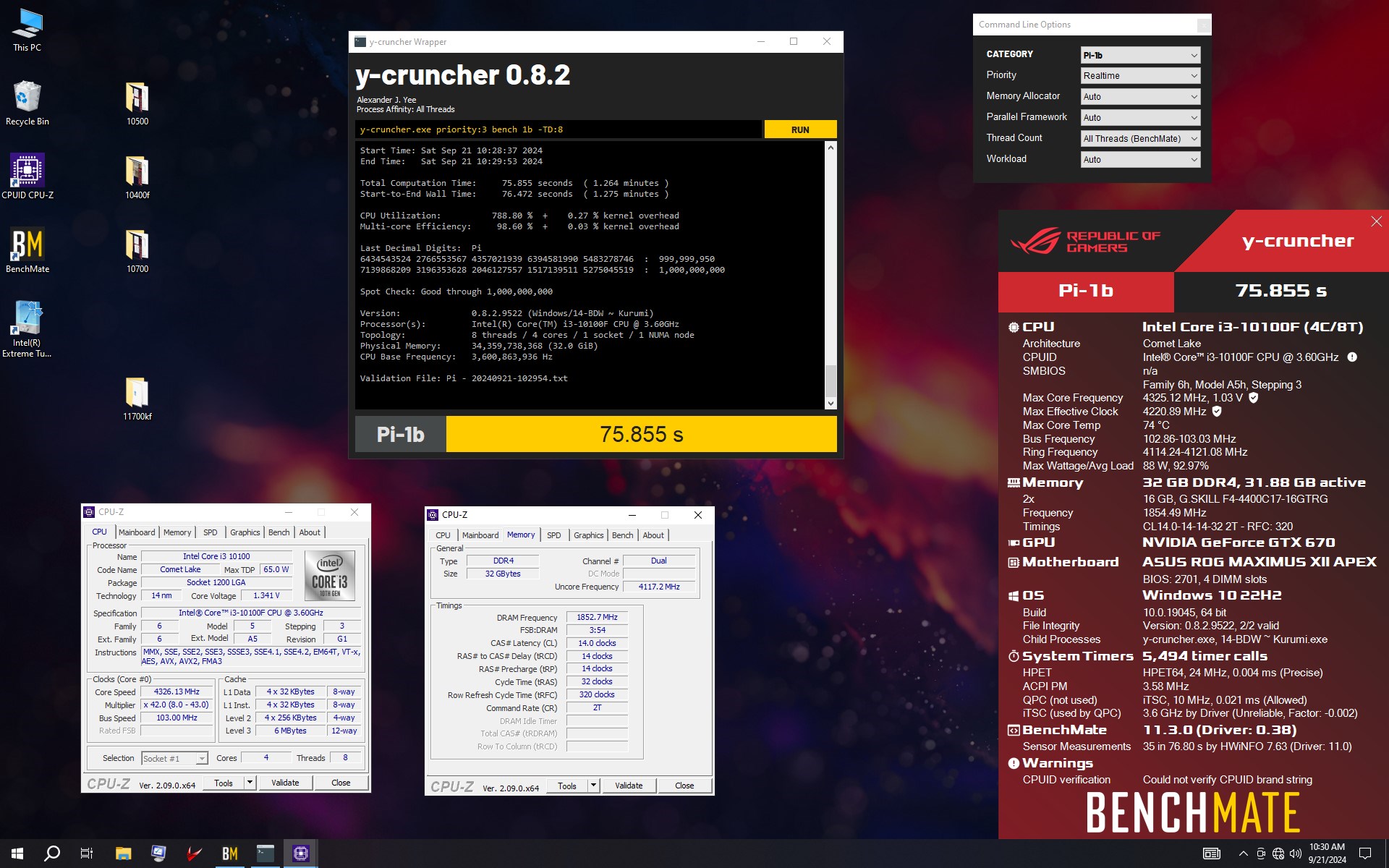Click Validate in CPU-Z Memory window

tap(629, 785)
